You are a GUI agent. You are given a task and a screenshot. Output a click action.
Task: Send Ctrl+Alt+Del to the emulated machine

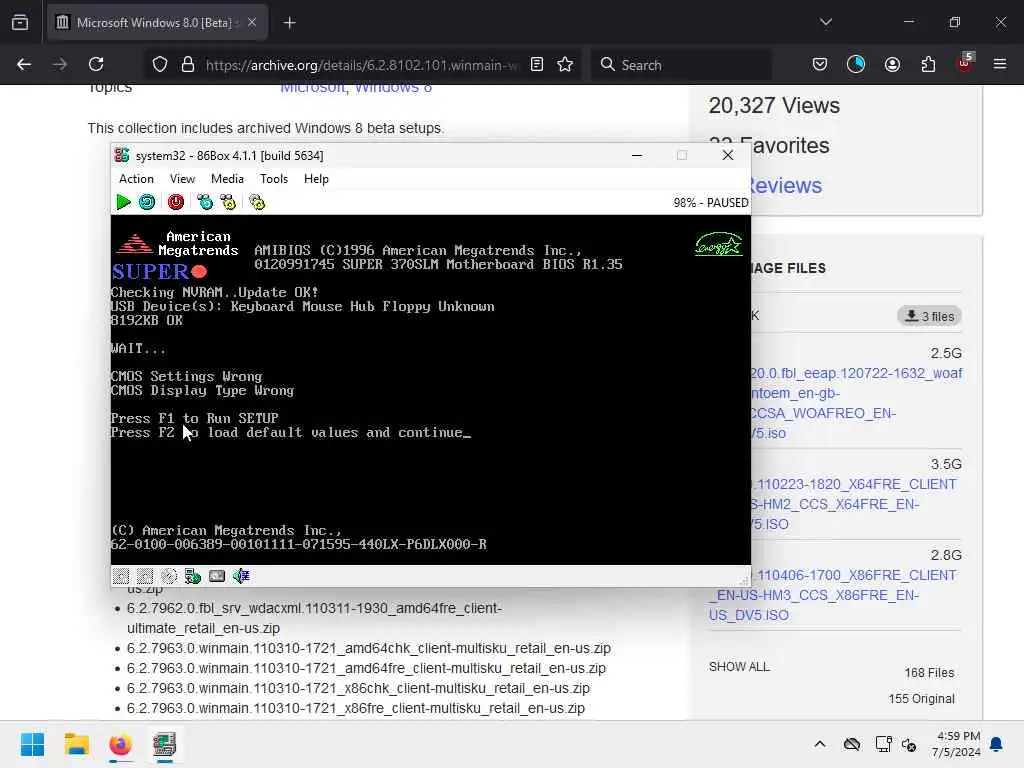(205, 202)
